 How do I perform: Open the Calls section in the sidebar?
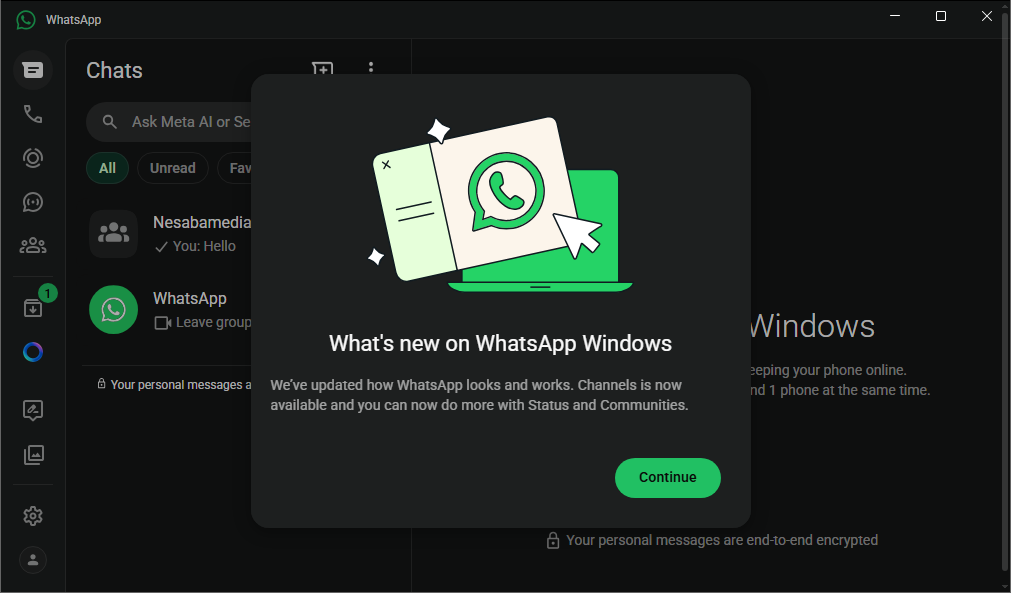pyautogui.click(x=33, y=114)
